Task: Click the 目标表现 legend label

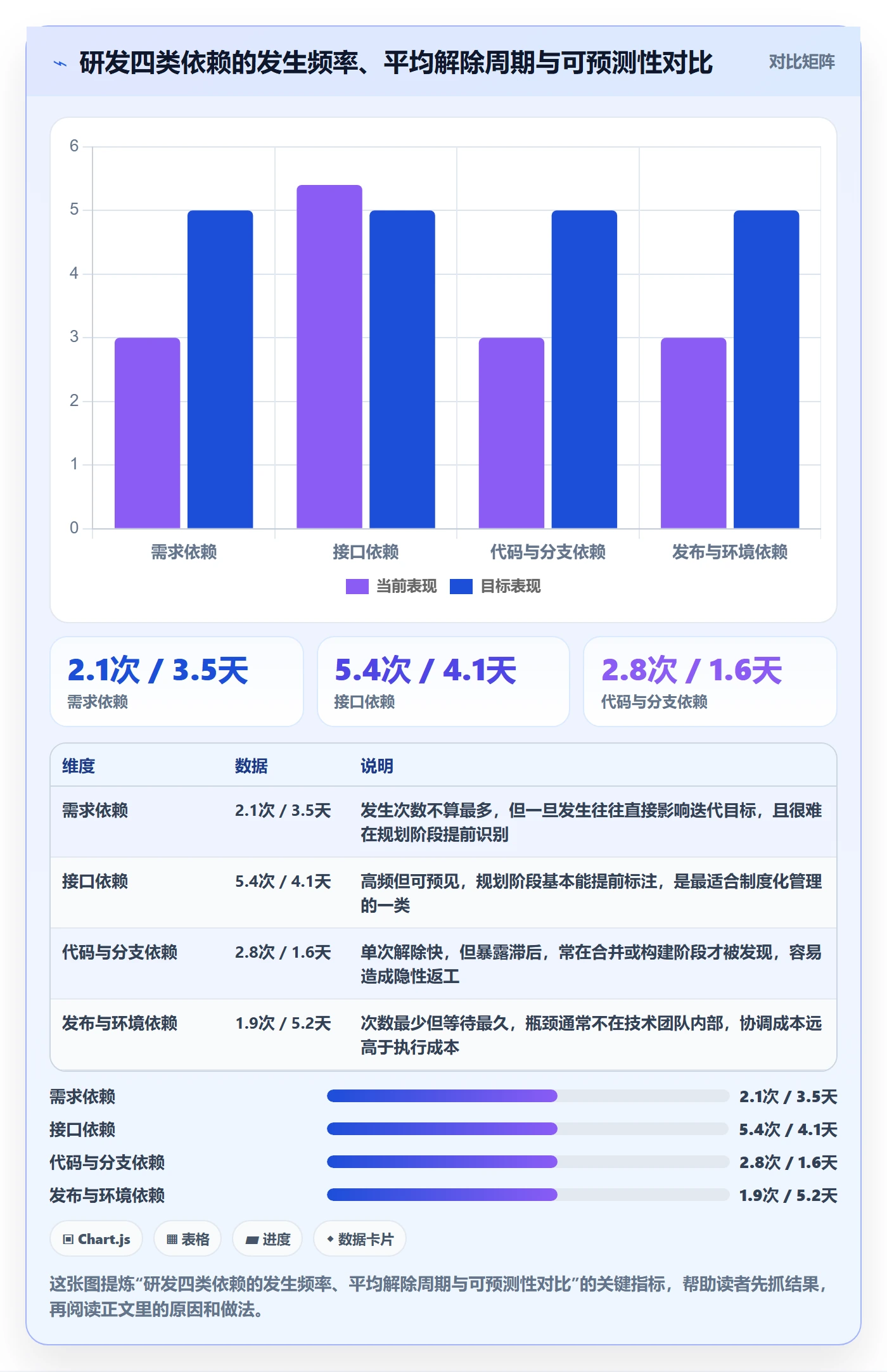Action: (x=510, y=587)
